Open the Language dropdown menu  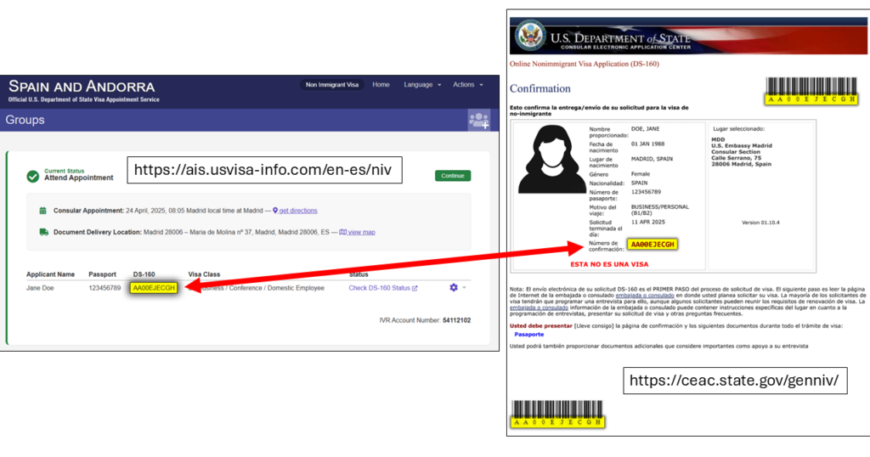422,85
